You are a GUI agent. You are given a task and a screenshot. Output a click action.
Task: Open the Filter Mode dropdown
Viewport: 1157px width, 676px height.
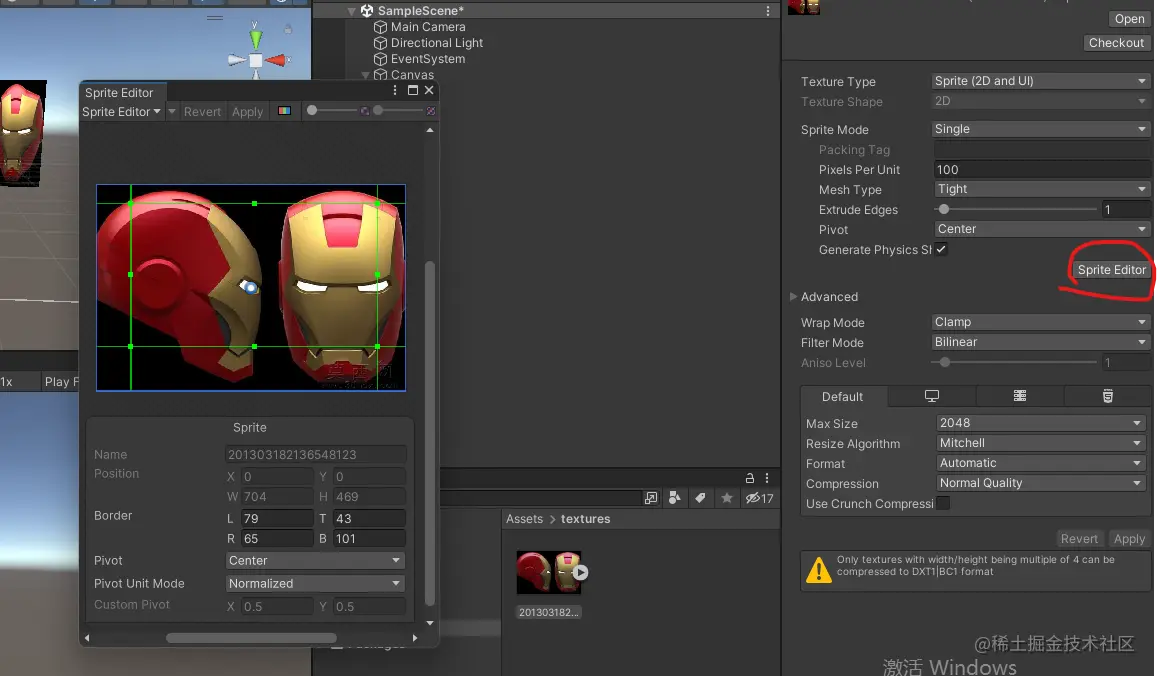coord(1040,342)
